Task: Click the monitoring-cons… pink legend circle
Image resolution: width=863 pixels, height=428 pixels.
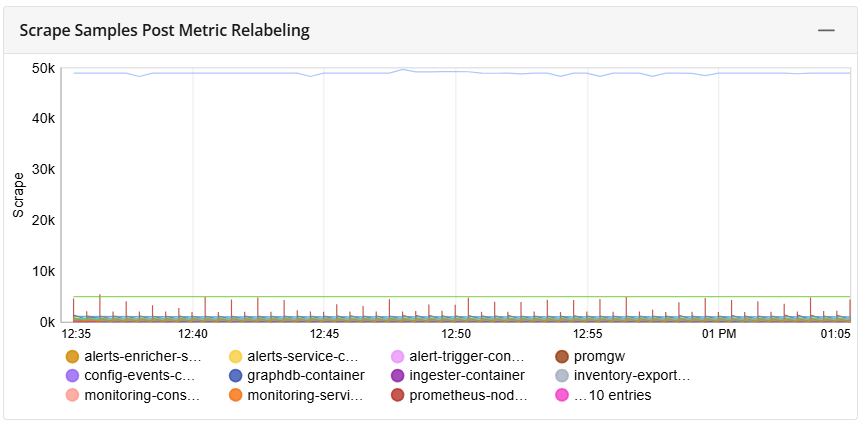Action: coord(72,395)
